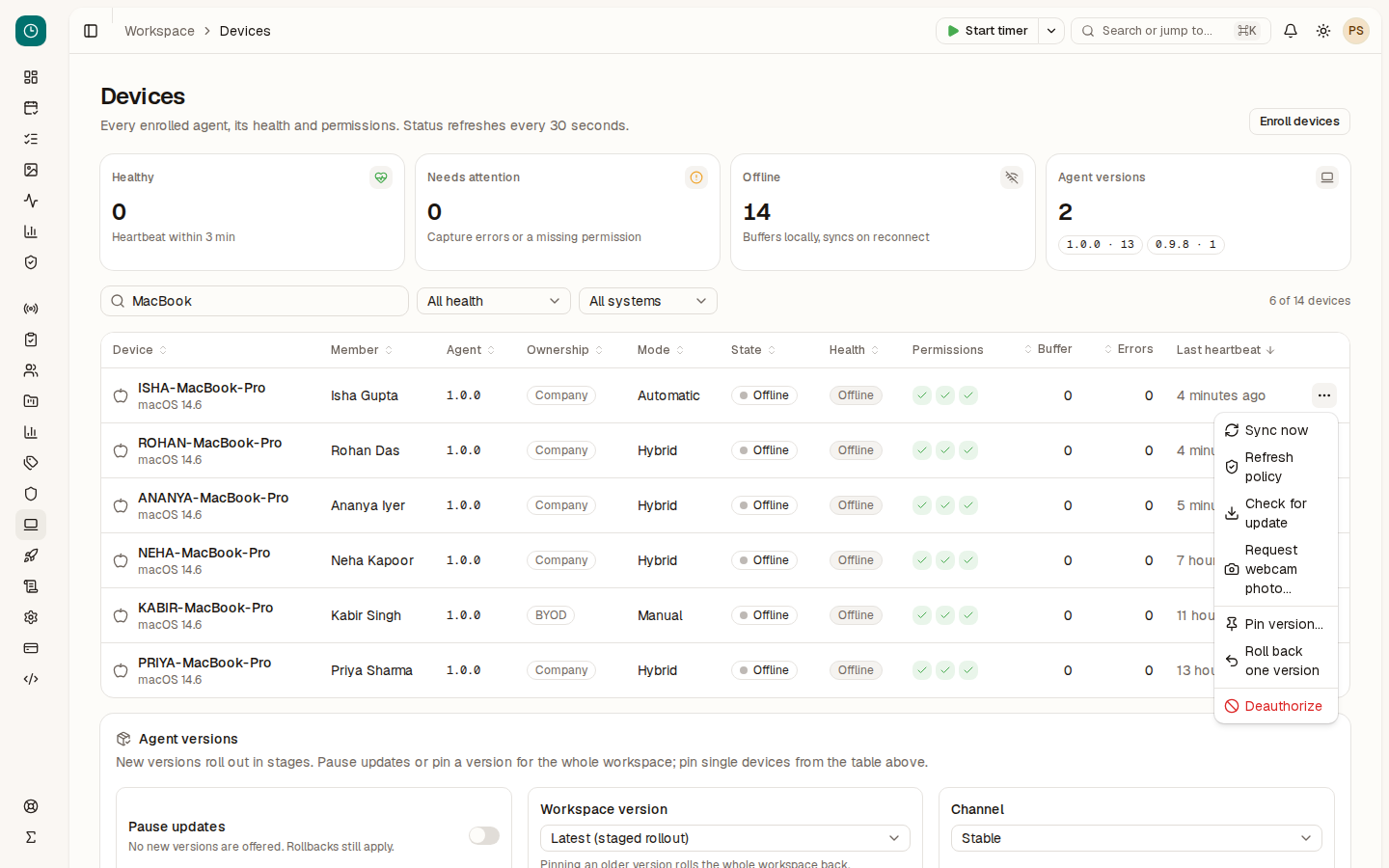Open the All systems filter dropdown
The image size is (1389, 868).
coord(648,301)
